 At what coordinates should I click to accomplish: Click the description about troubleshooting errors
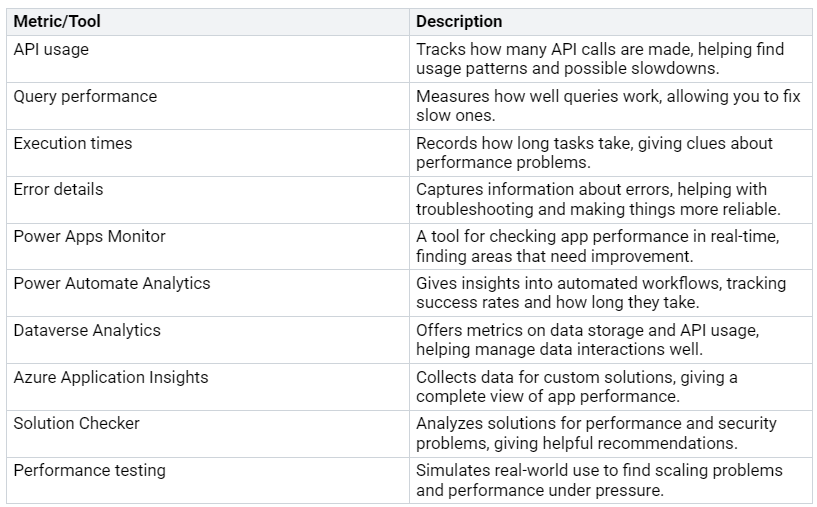pos(600,199)
